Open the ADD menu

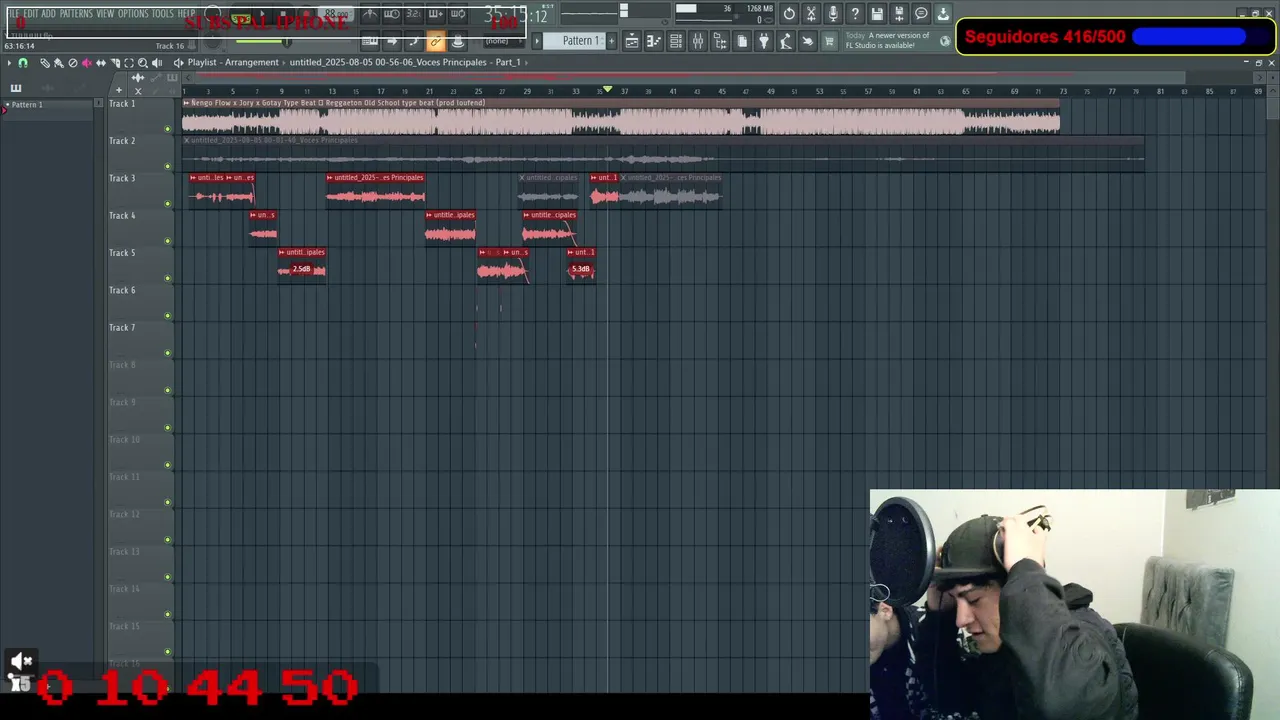point(48,13)
